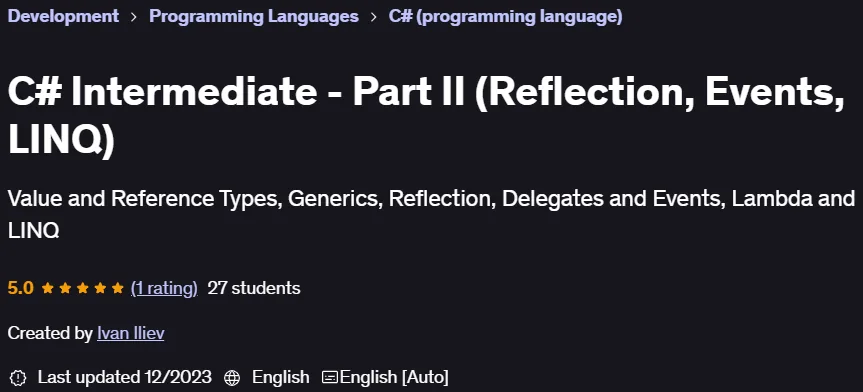Visit instructor Ivan Iliev's profile
863x392 pixels.
[x=130, y=333]
